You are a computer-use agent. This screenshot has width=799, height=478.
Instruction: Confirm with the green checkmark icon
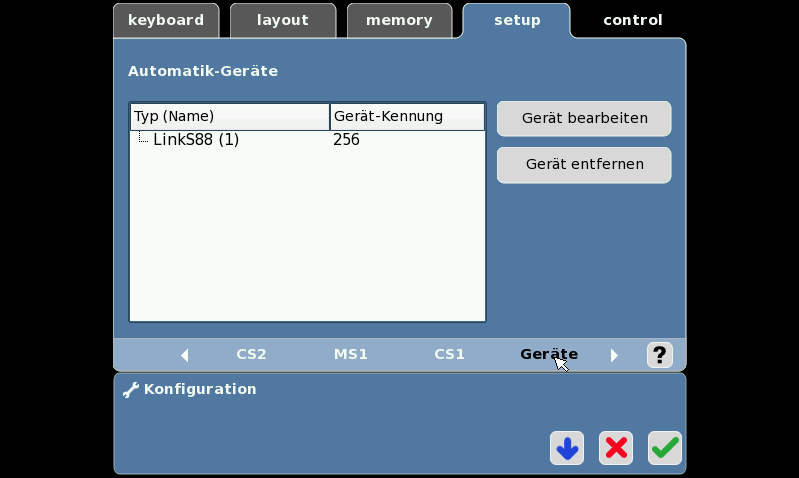coord(664,448)
